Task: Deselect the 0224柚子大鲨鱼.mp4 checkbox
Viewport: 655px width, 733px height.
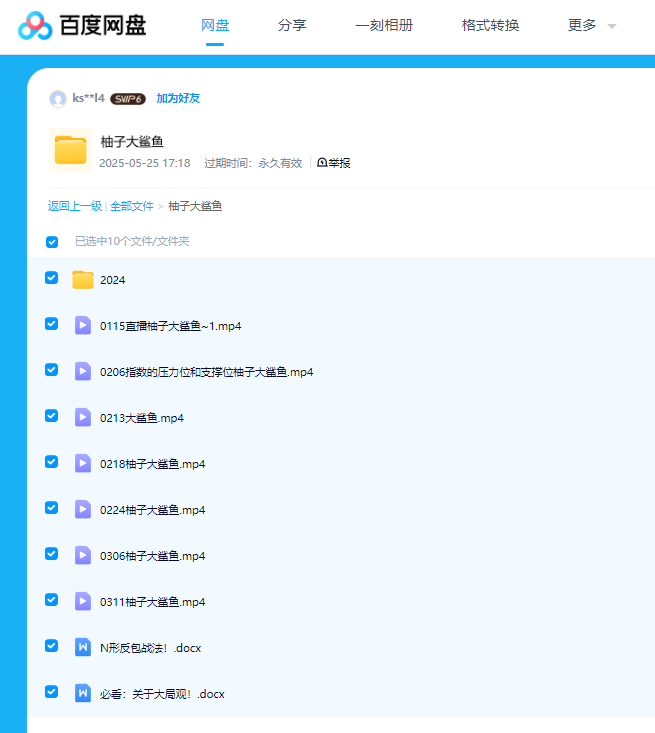Action: tap(52, 508)
